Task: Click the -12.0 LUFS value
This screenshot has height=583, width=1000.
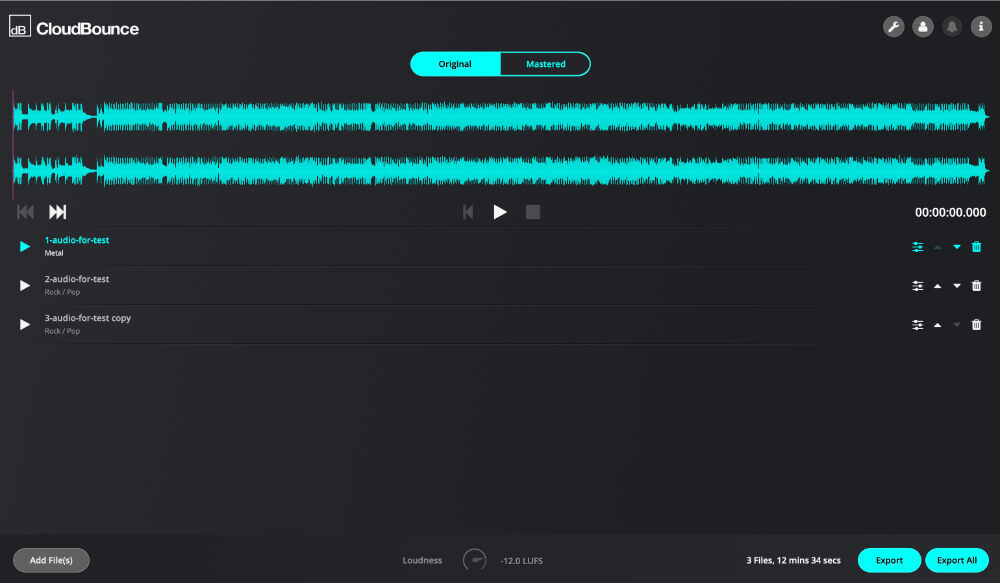Action: tap(521, 561)
